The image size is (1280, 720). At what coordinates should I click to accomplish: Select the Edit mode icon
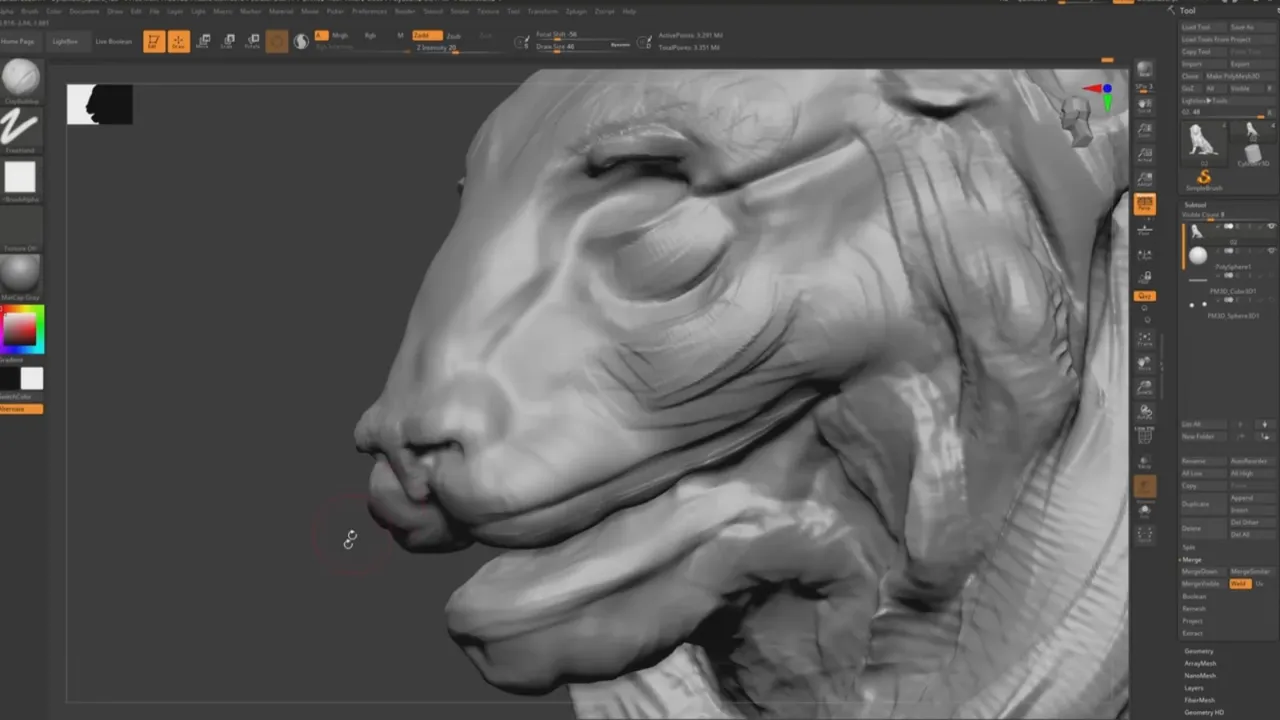154,41
